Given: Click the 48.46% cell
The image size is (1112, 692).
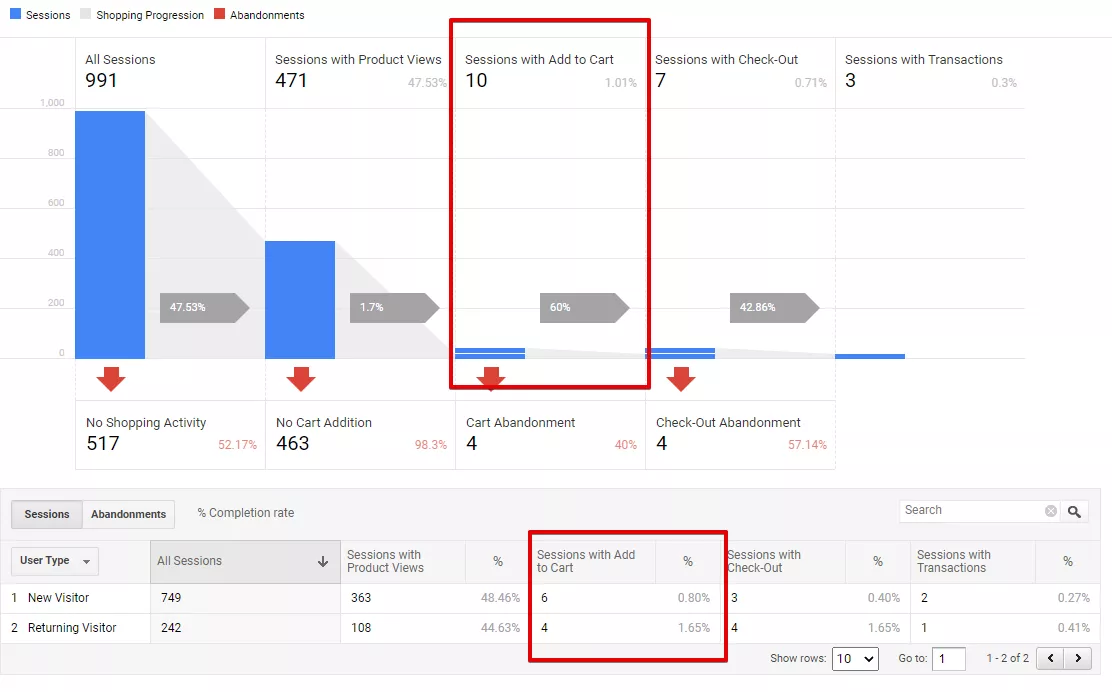Looking at the screenshot, I should pyautogui.click(x=500, y=598).
